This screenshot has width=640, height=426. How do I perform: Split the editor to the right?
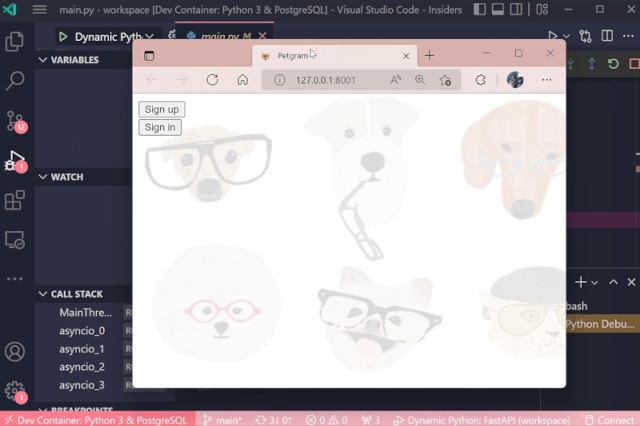tap(607, 36)
